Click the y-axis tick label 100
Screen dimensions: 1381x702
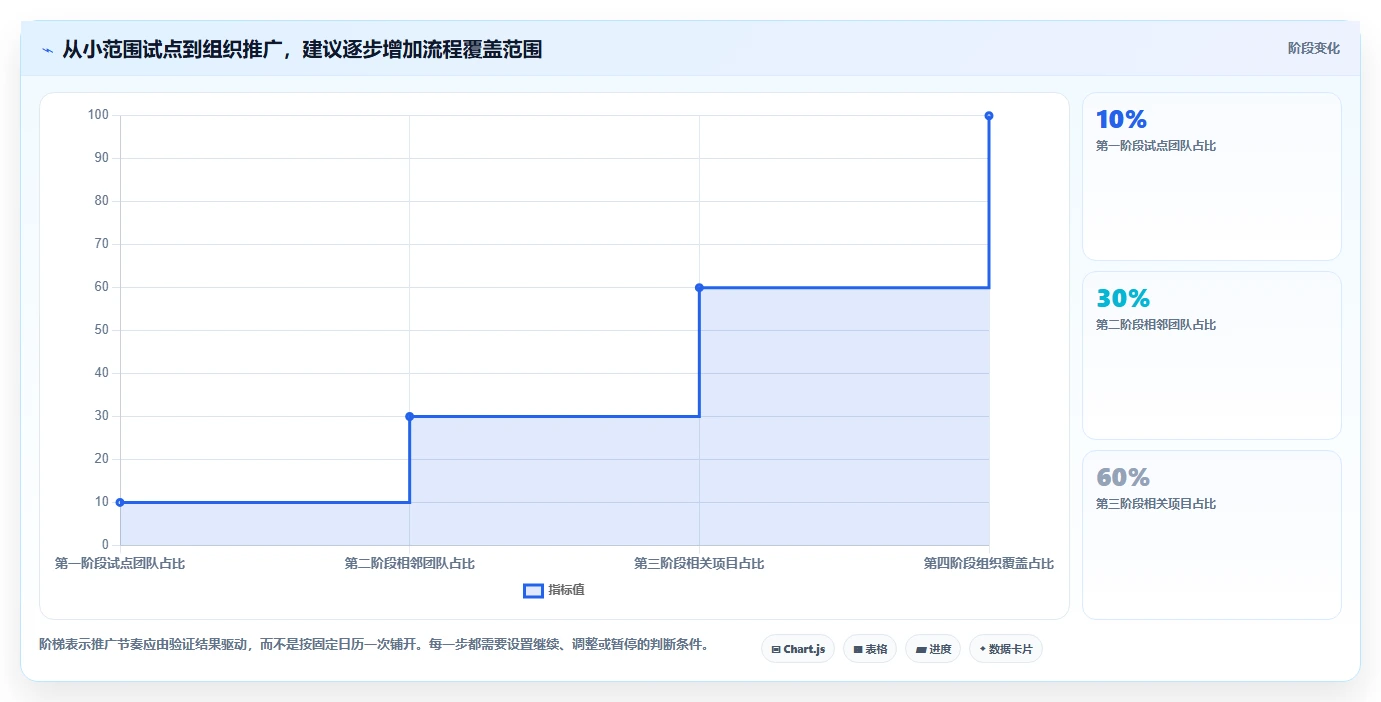(98, 115)
